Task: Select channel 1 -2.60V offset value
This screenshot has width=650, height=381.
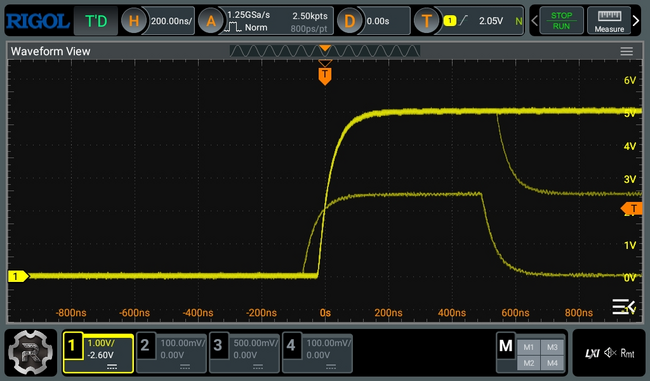Action: pos(100,355)
